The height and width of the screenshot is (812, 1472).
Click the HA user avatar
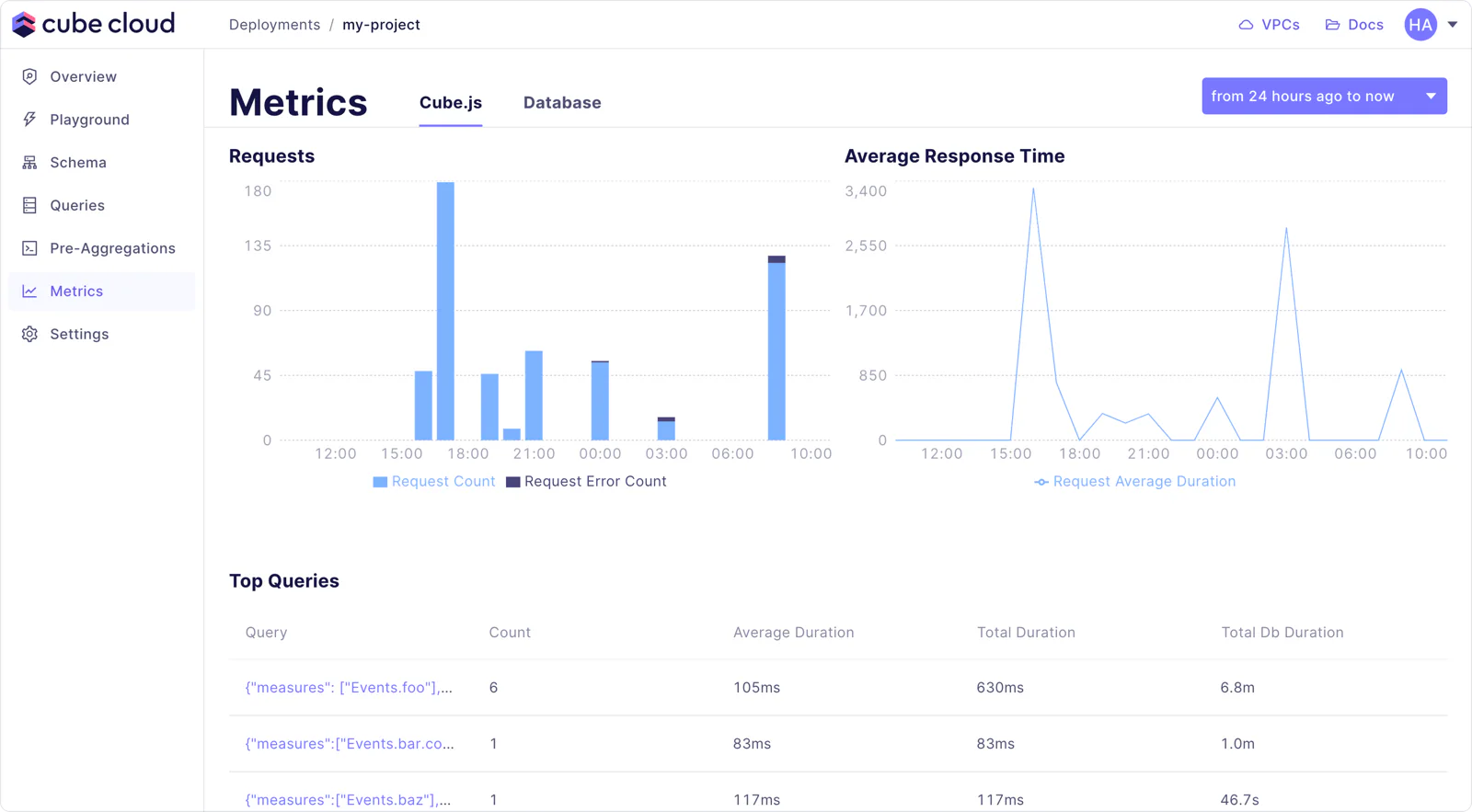pyautogui.click(x=1420, y=25)
